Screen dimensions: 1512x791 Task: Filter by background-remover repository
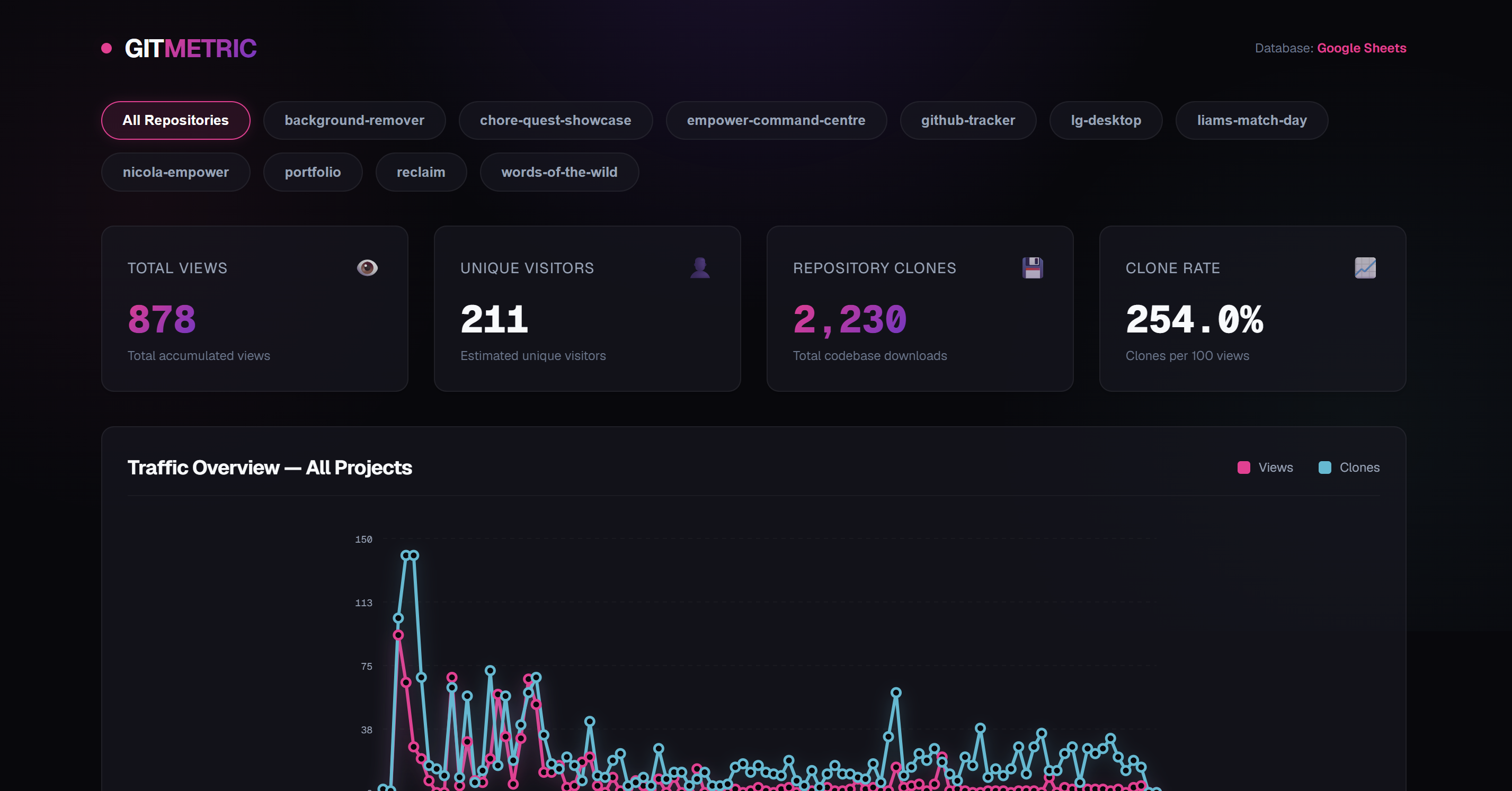(354, 120)
